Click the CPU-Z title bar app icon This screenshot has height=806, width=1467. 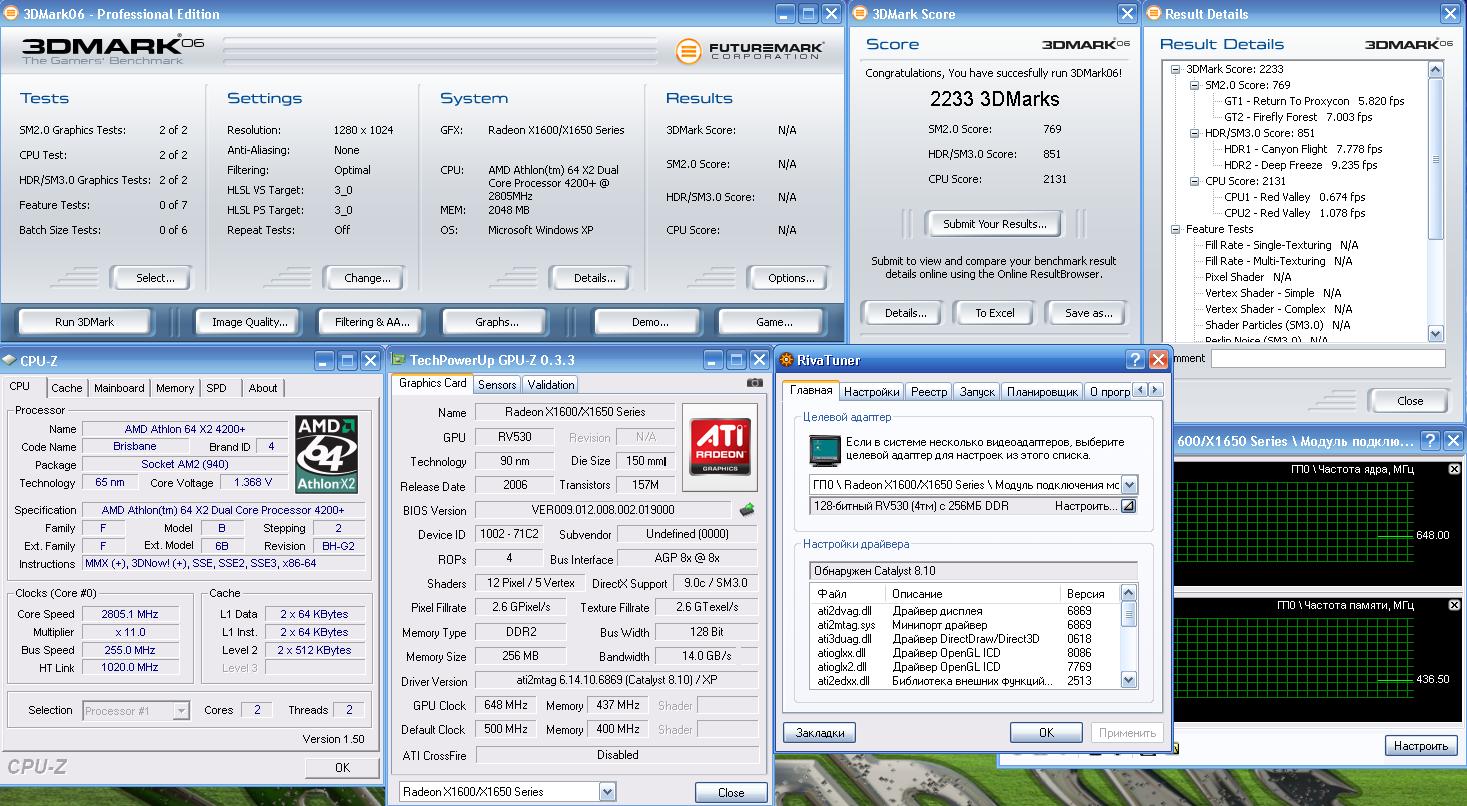(10, 360)
